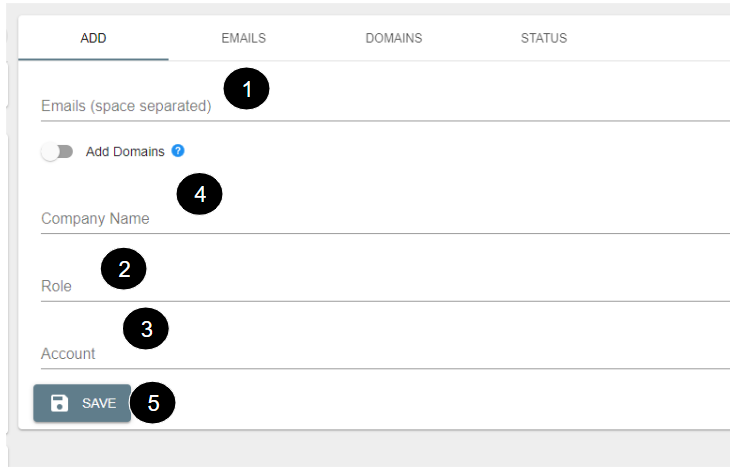Click the SAVE text label
This screenshot has height=476, width=742.
coord(99,403)
